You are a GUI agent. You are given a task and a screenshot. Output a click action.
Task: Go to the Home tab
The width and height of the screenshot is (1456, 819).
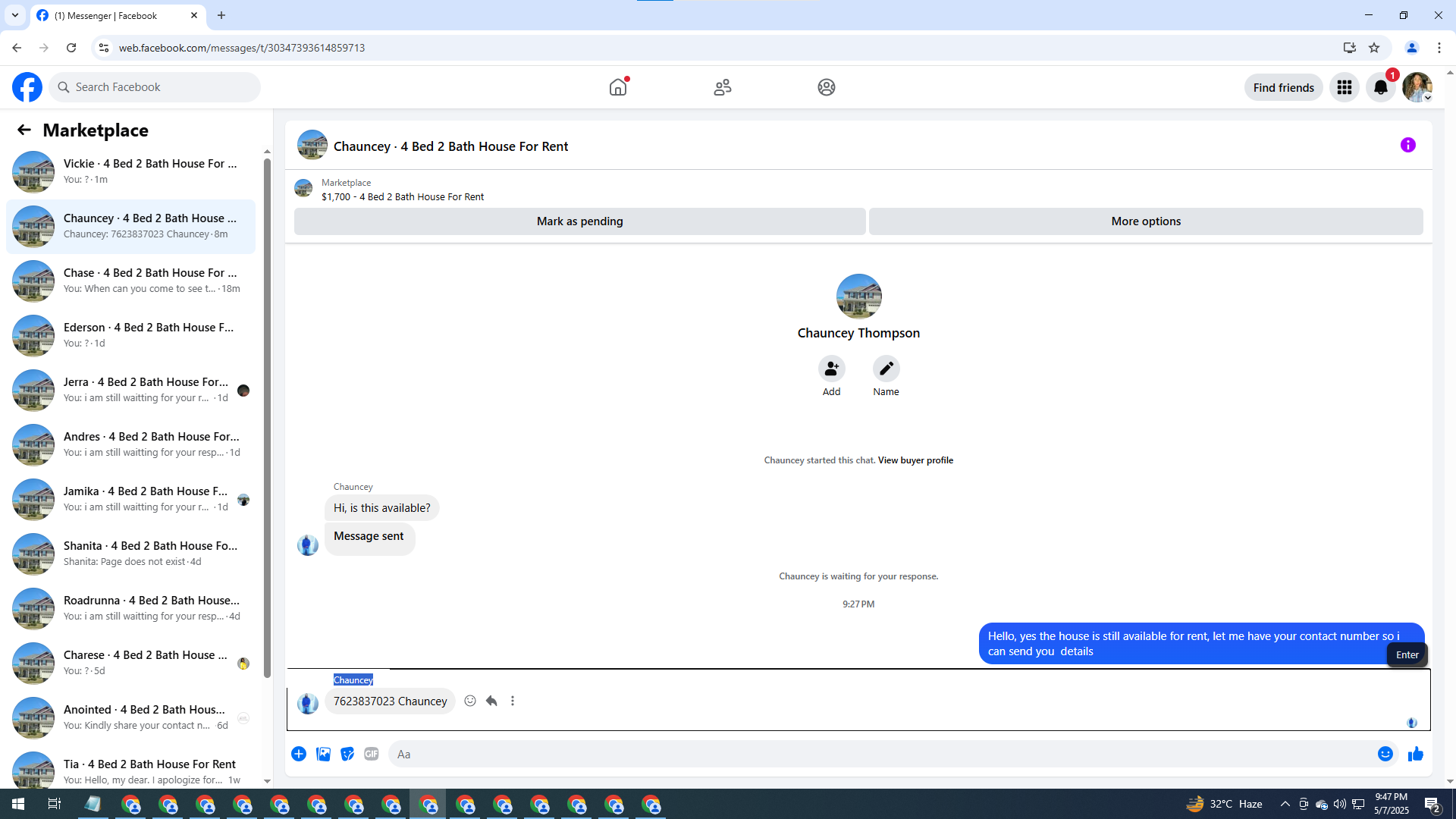[x=618, y=87]
